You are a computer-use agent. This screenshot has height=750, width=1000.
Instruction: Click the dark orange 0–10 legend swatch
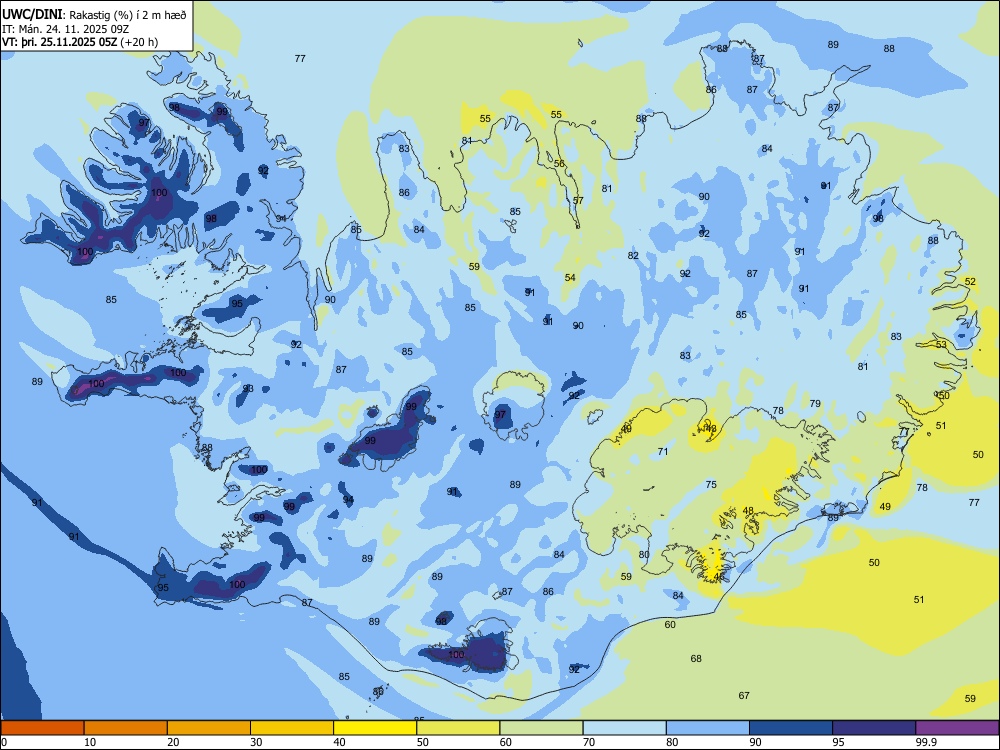[x=42, y=728]
